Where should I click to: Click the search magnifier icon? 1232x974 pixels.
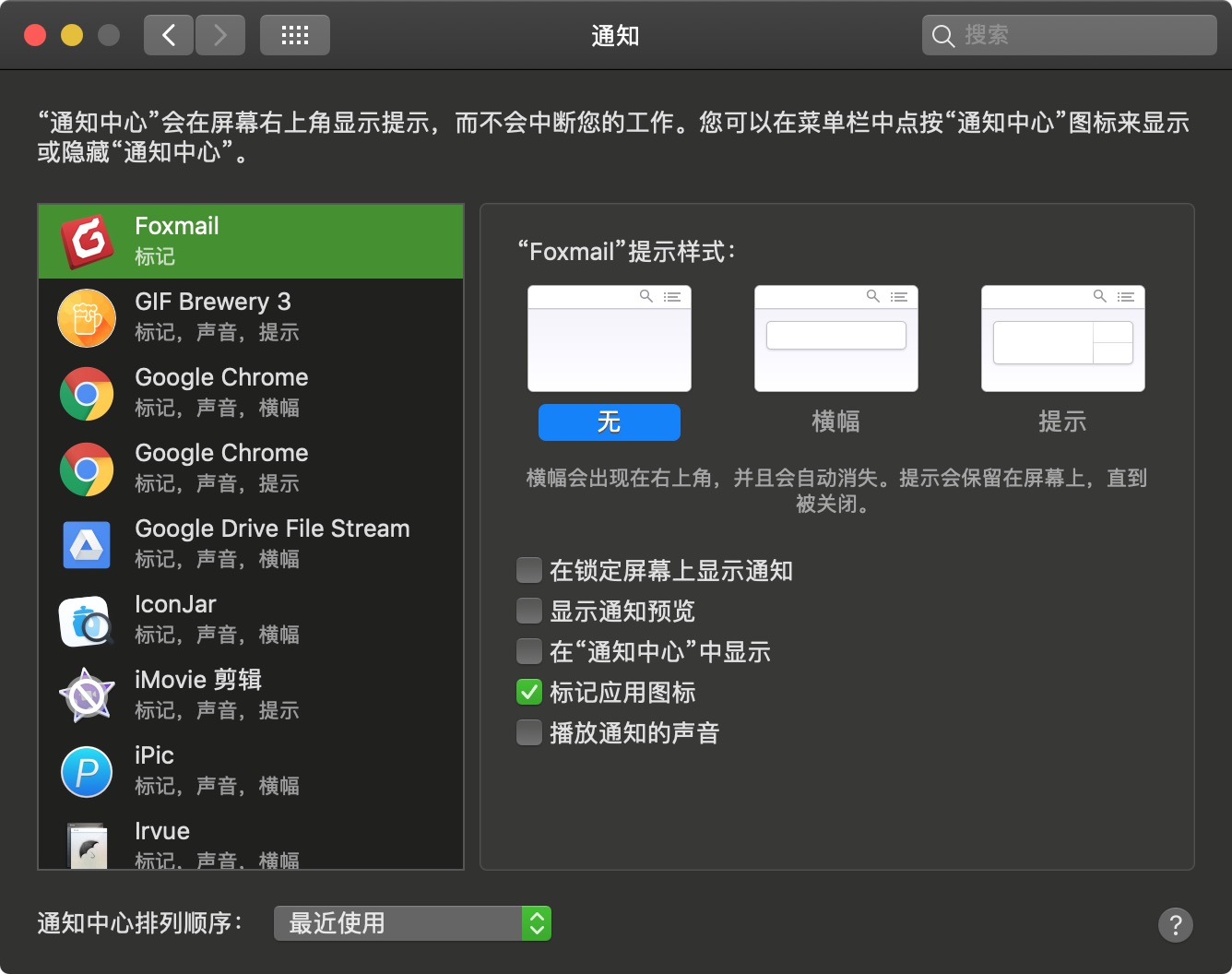[942, 36]
